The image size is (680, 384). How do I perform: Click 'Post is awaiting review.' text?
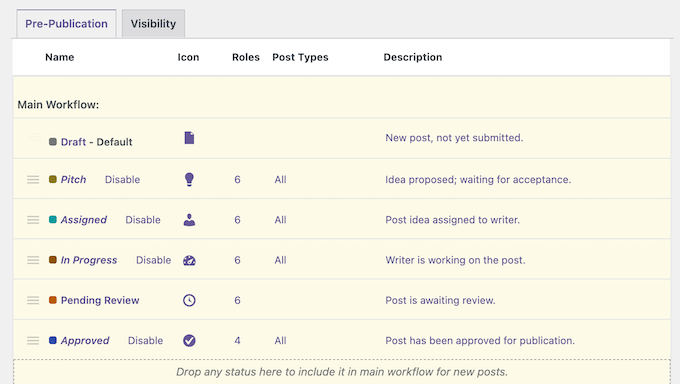440,300
